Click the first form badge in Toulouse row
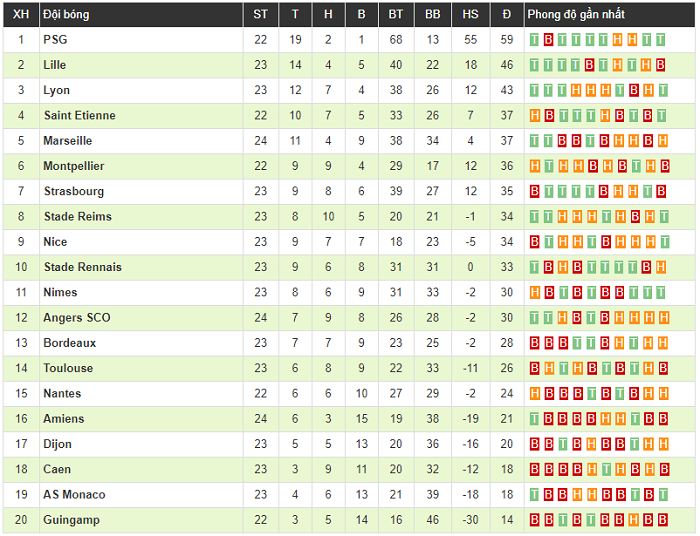The height and width of the screenshot is (536, 700). pos(534,368)
